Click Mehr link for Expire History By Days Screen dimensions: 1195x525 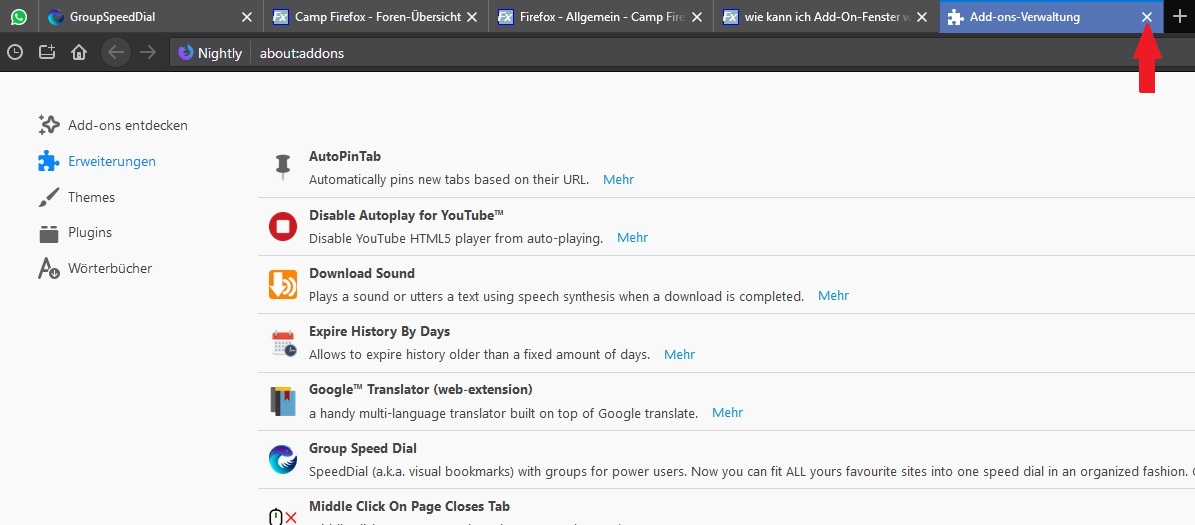pyautogui.click(x=679, y=354)
